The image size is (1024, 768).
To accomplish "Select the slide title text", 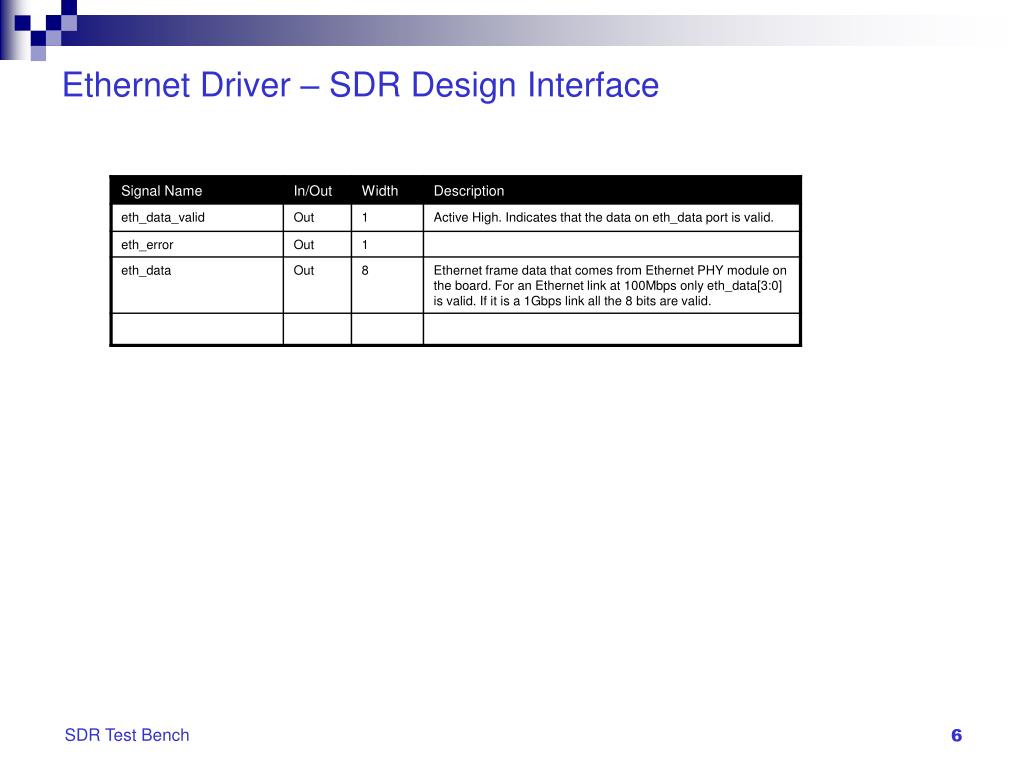I will pos(360,86).
